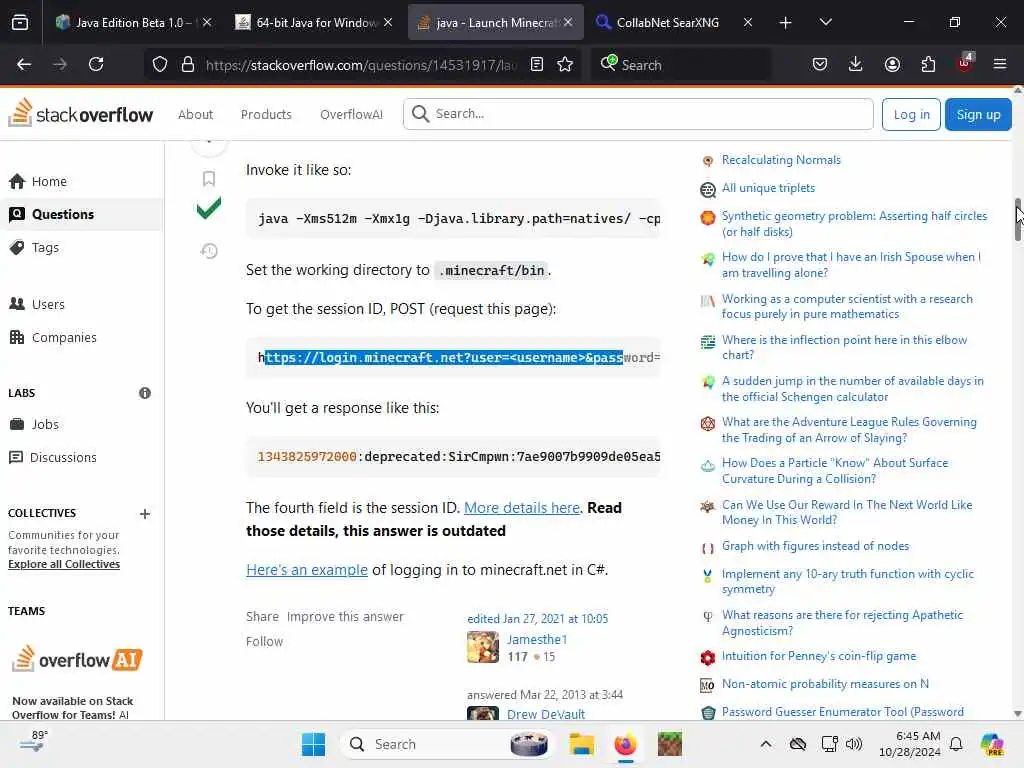Open the Firefox View icon

tap(20, 22)
